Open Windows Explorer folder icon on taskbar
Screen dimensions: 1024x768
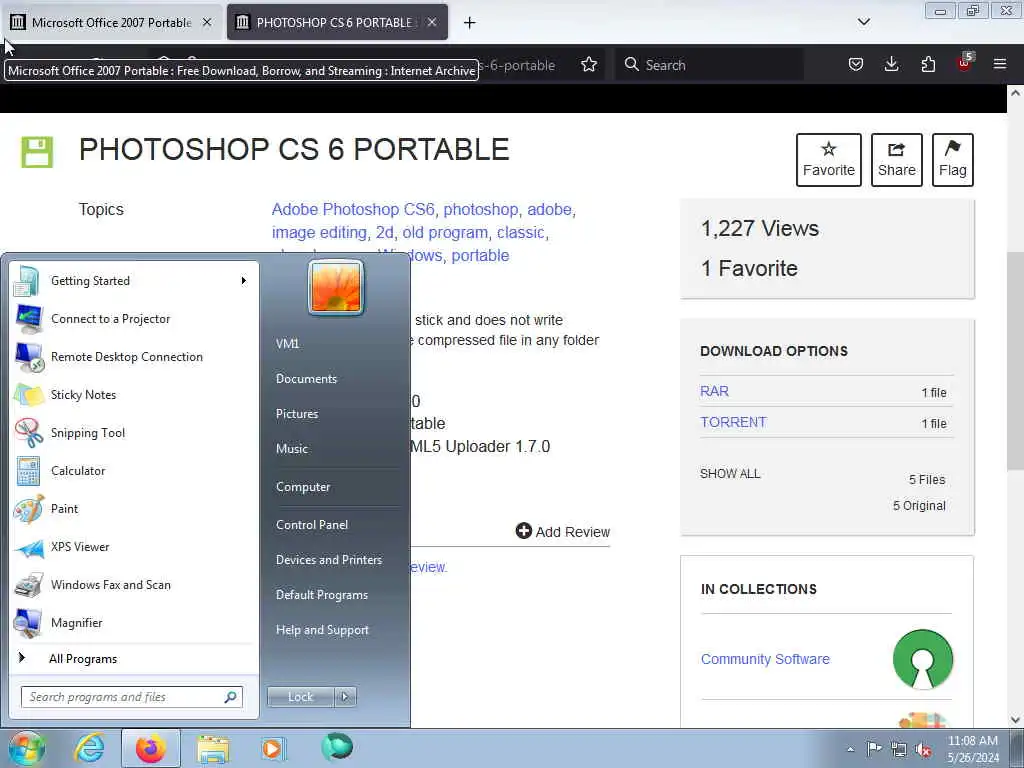[x=213, y=748]
